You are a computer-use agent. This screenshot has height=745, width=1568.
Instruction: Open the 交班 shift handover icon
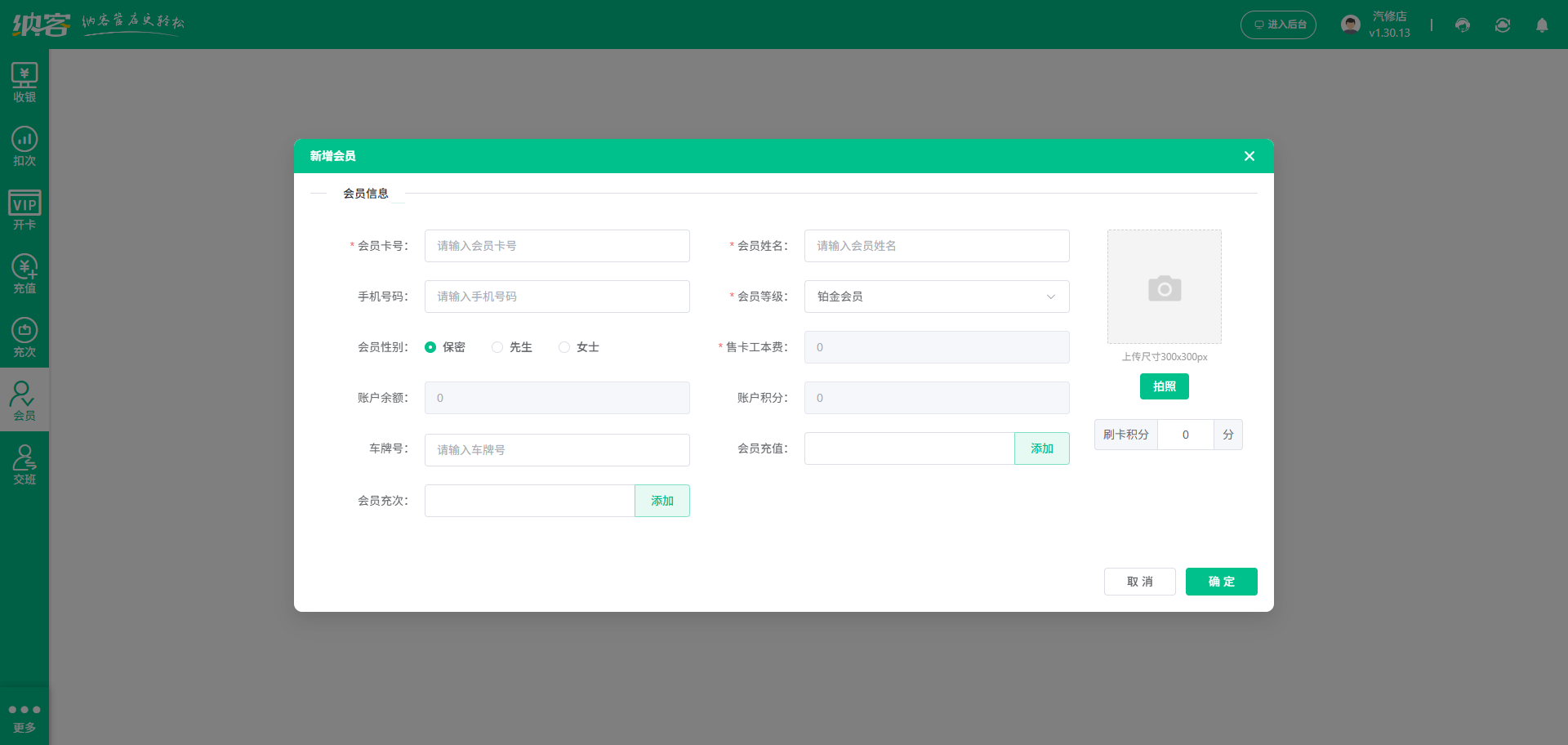24,465
